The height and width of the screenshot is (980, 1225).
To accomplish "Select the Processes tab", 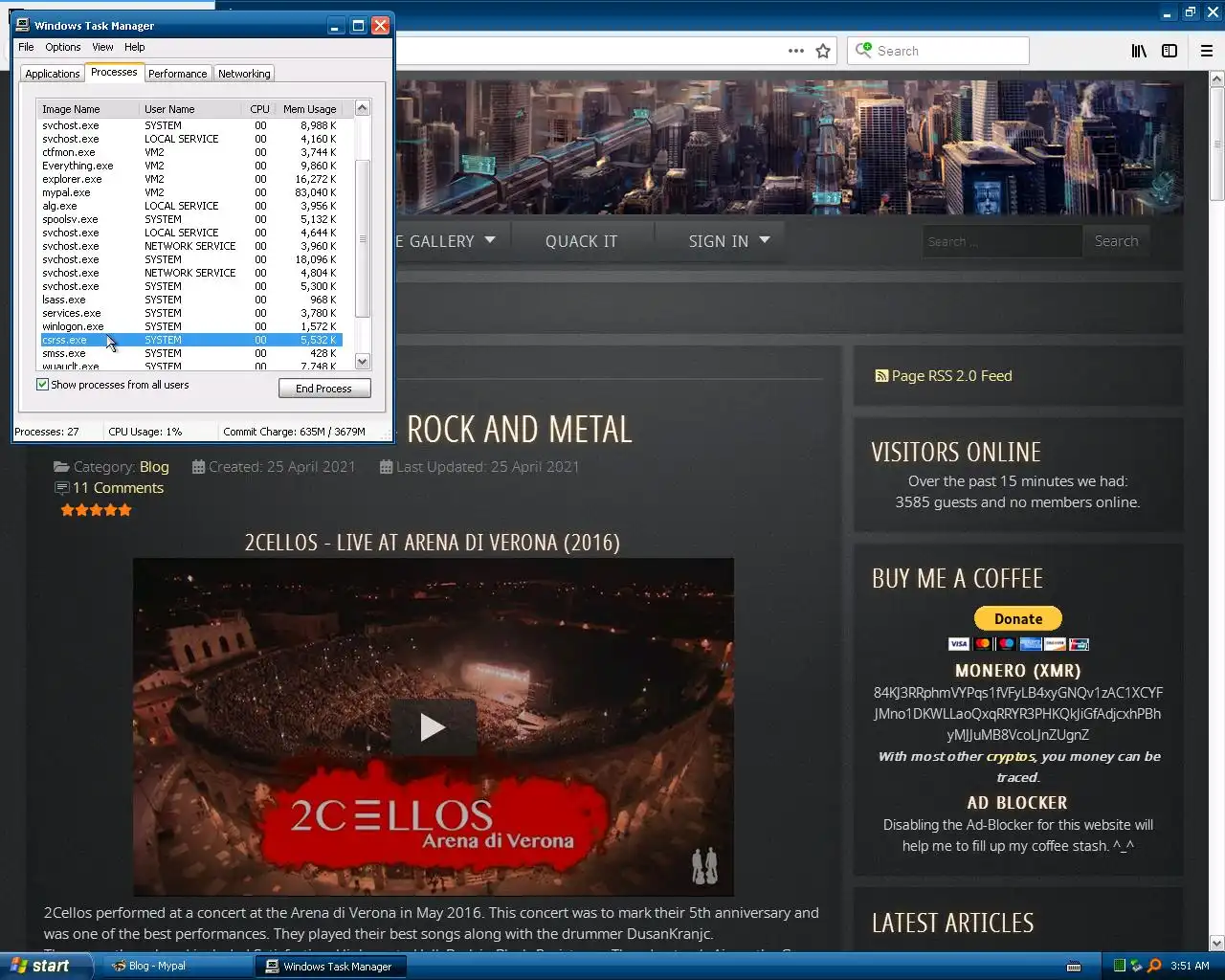I will point(114,73).
